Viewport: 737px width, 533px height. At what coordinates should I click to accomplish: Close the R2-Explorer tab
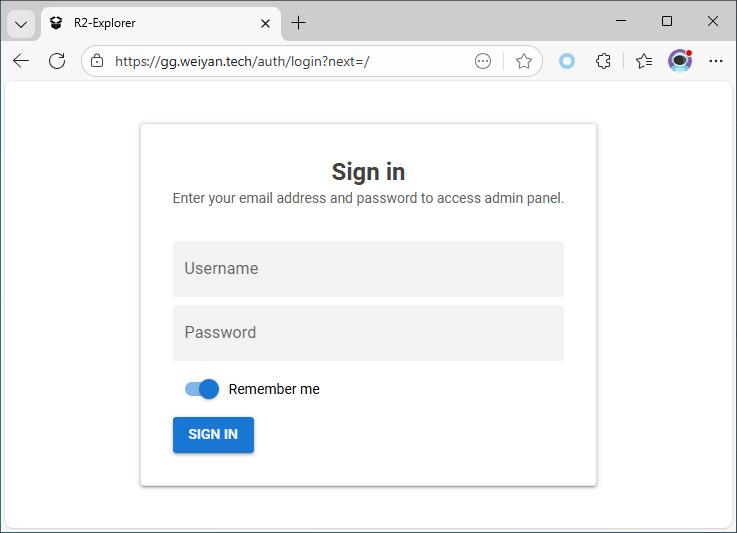coord(266,23)
